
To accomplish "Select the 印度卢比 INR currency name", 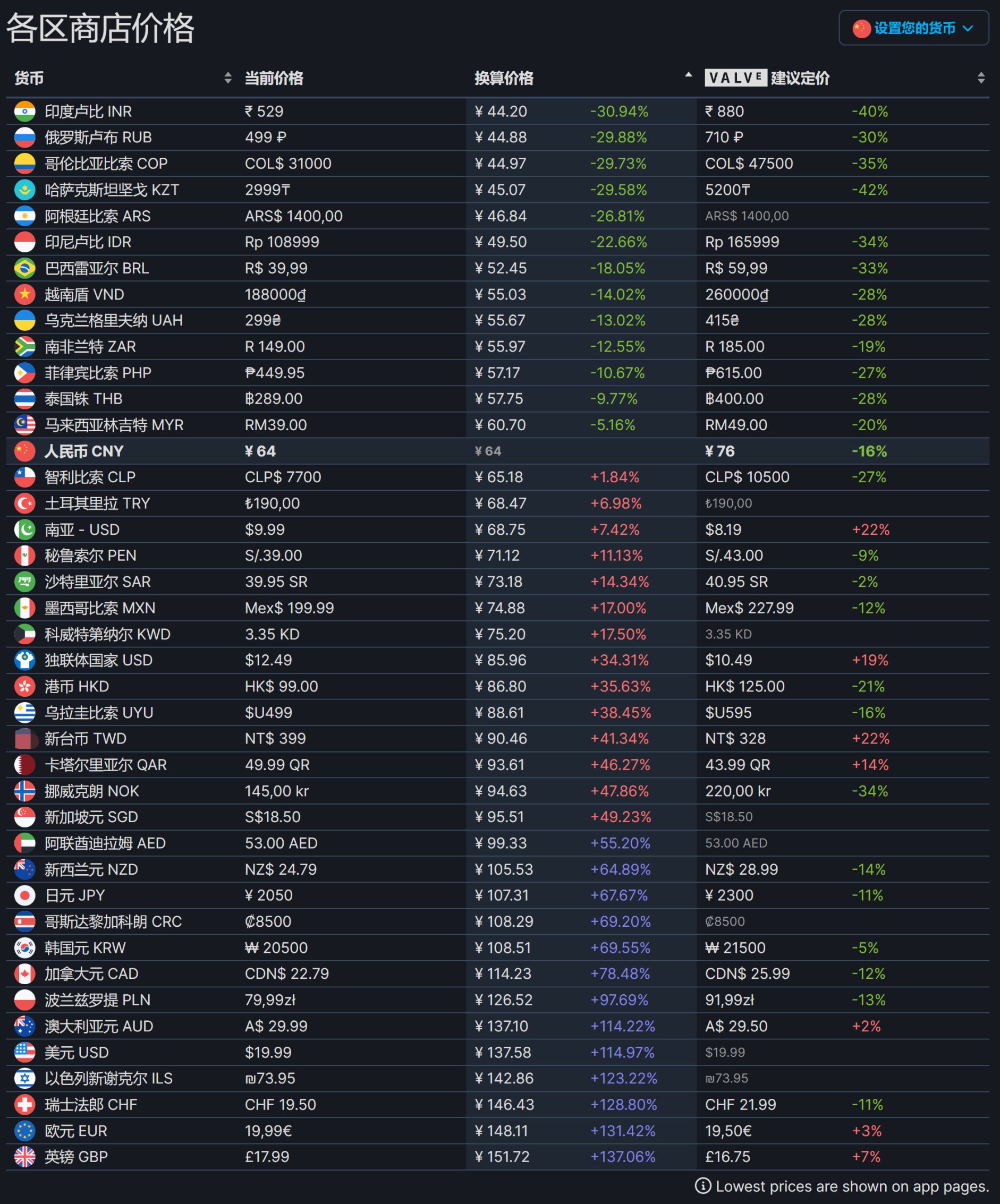I will click(x=88, y=111).
